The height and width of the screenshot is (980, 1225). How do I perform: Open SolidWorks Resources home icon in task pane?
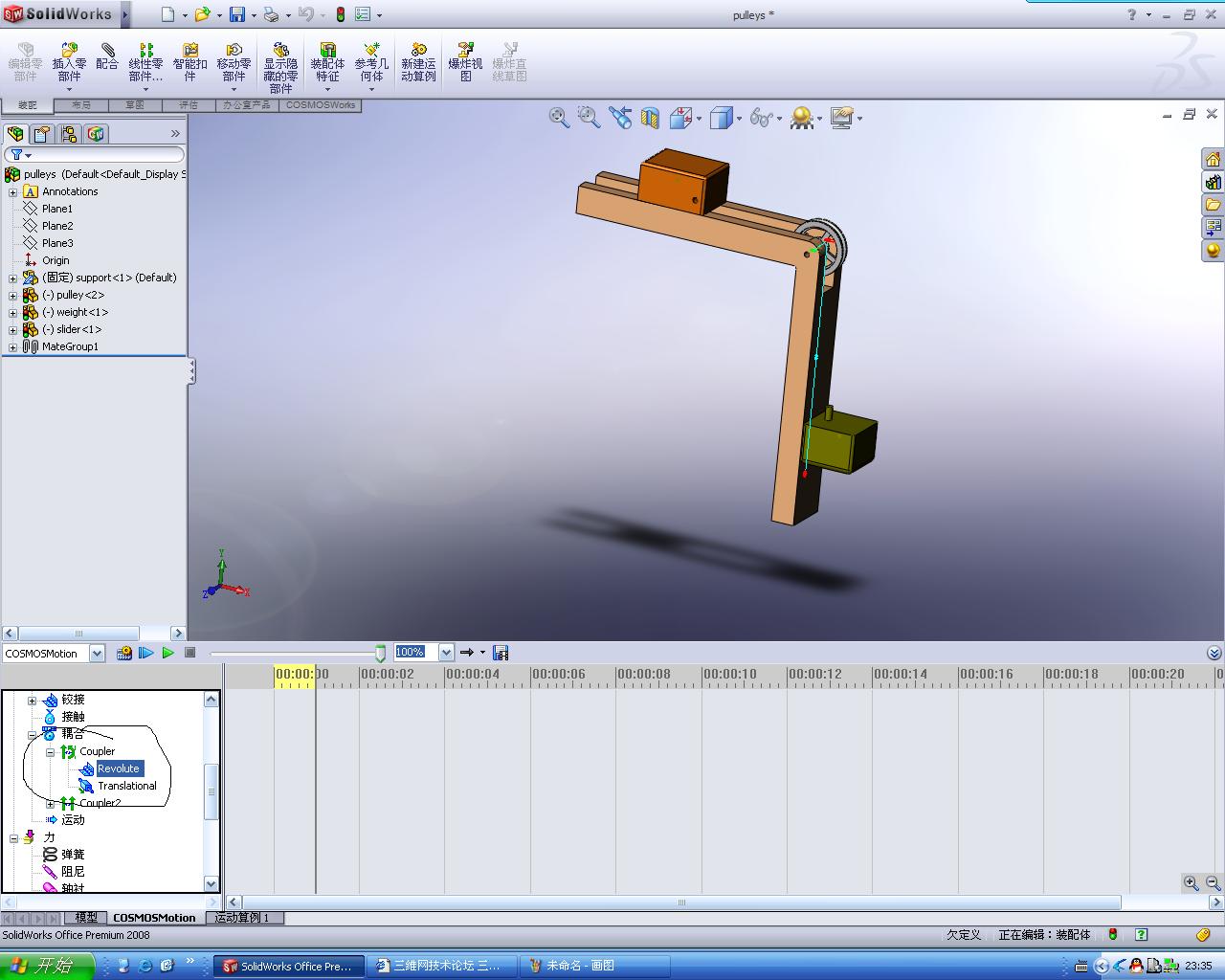click(1213, 159)
